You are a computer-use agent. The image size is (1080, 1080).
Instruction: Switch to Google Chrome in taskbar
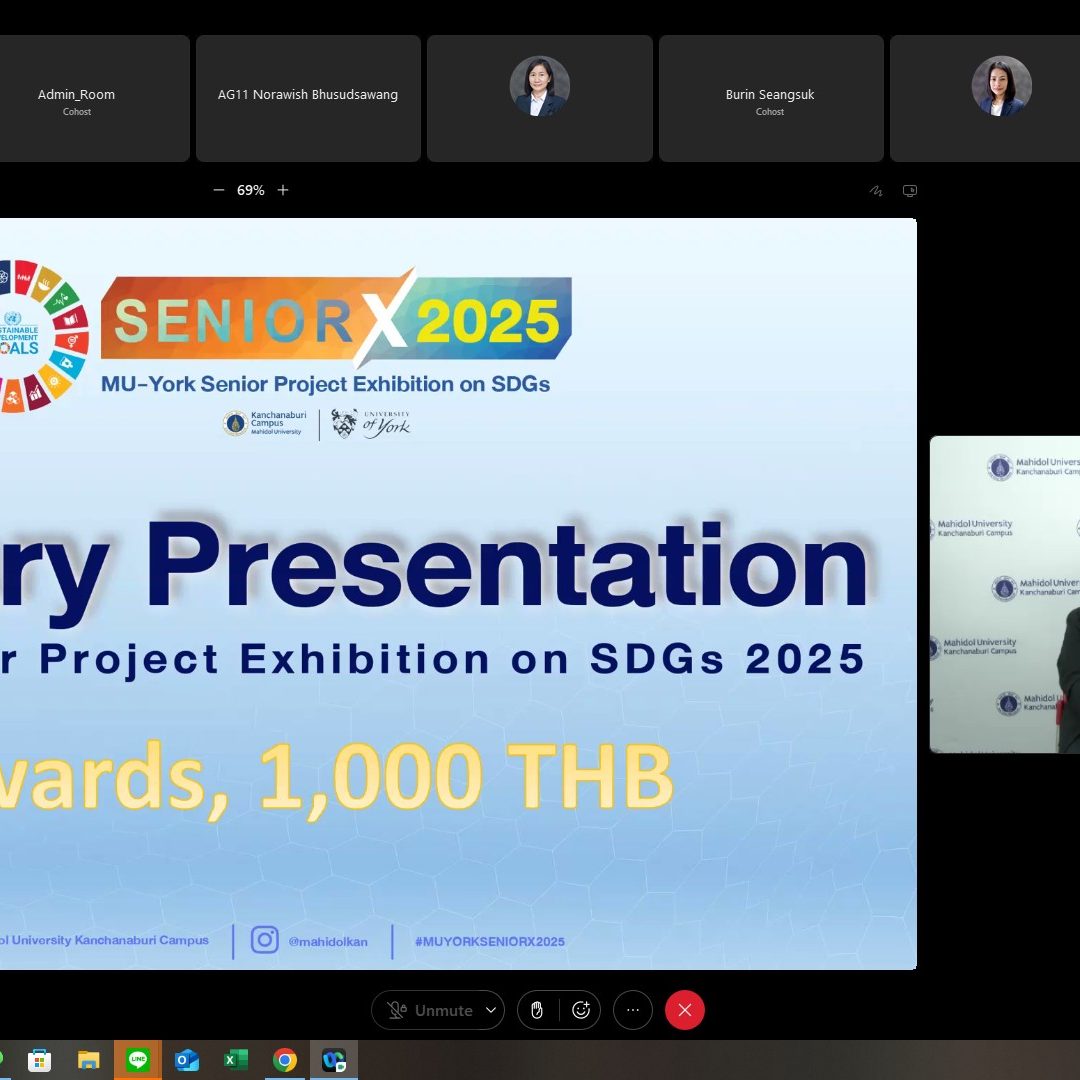pyautogui.click(x=285, y=1060)
